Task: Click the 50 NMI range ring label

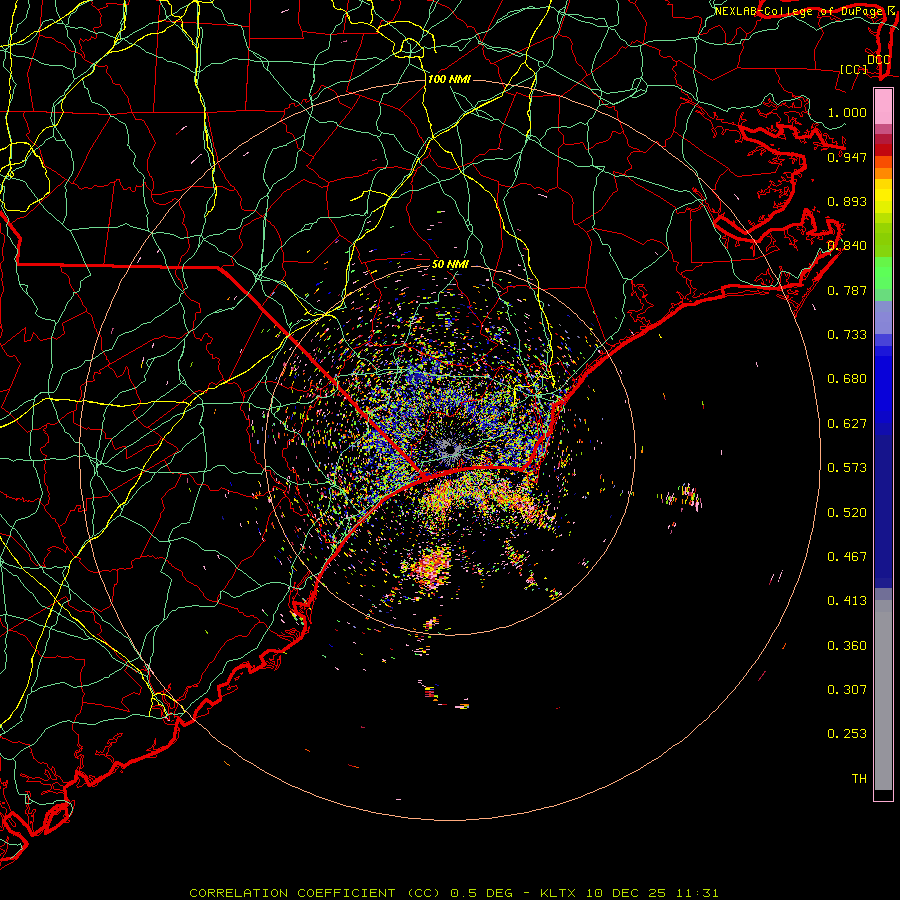Action: (450, 265)
